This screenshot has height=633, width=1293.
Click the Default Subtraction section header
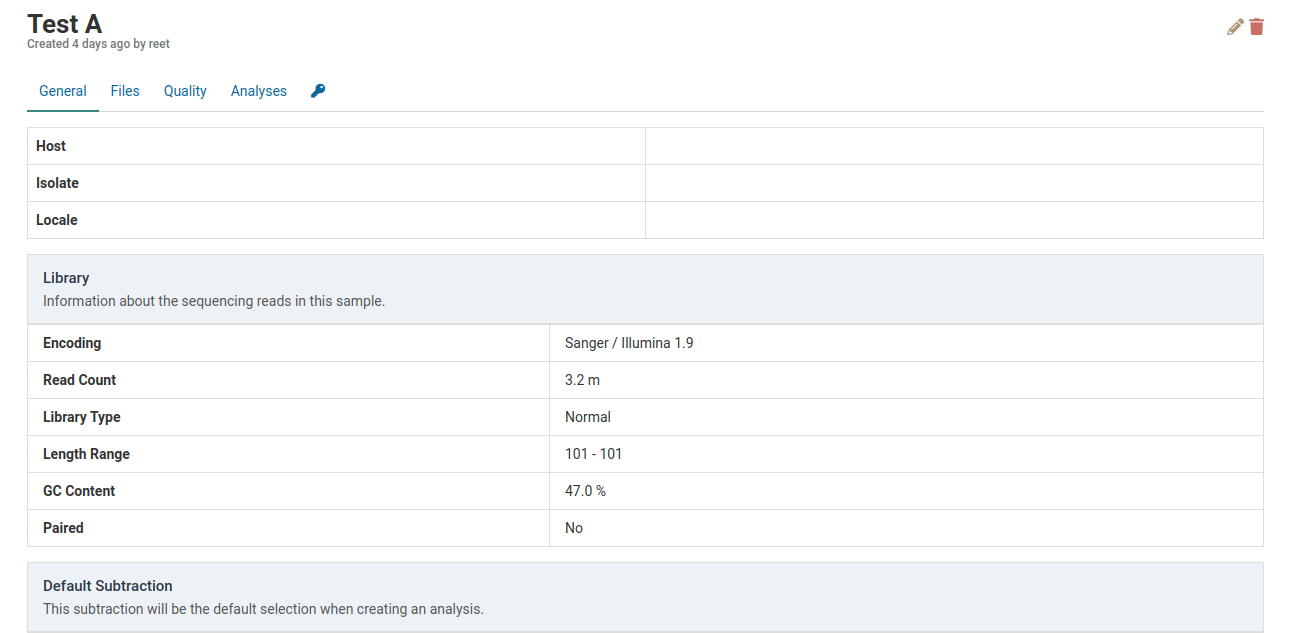click(108, 586)
